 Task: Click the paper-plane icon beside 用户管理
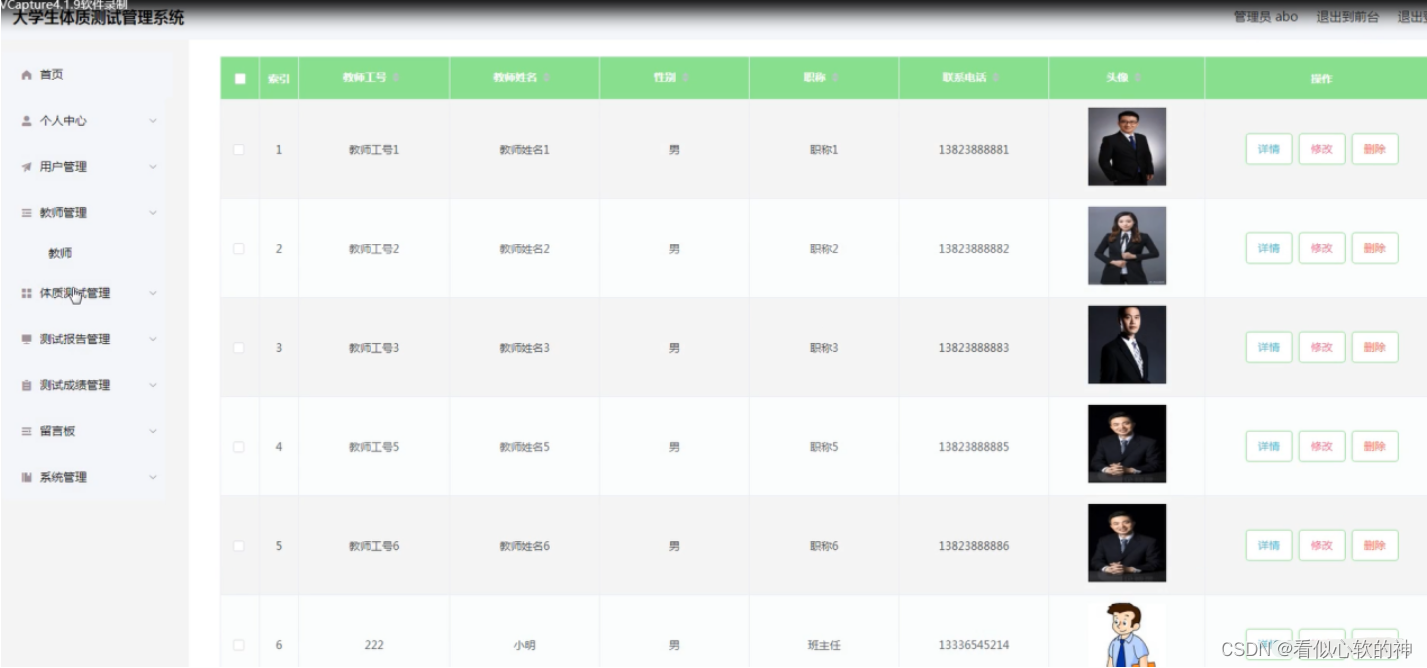point(27,167)
